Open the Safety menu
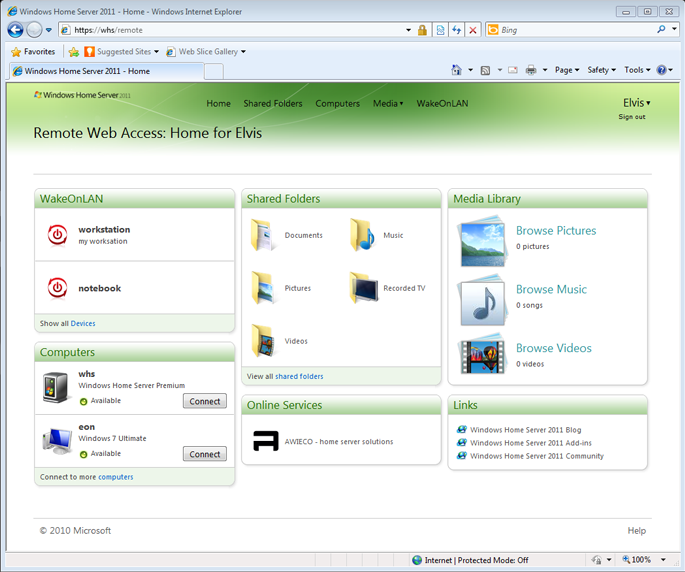The width and height of the screenshot is (685, 572). click(x=602, y=70)
